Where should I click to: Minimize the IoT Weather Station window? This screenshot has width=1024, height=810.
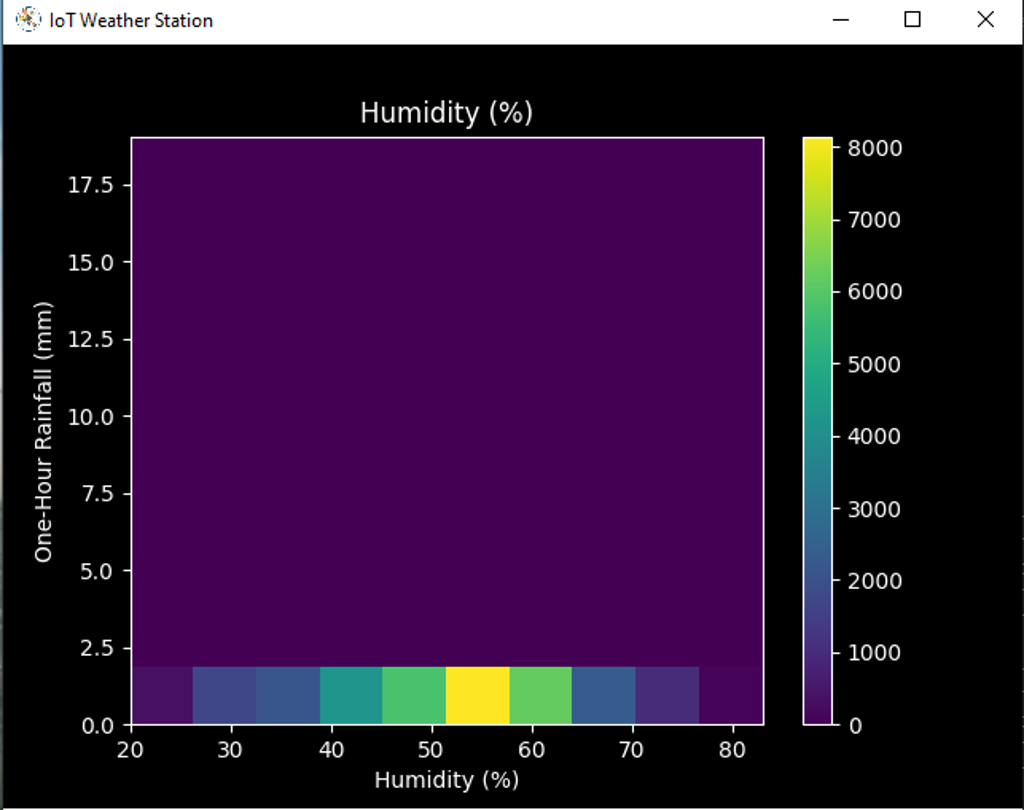[x=841, y=20]
